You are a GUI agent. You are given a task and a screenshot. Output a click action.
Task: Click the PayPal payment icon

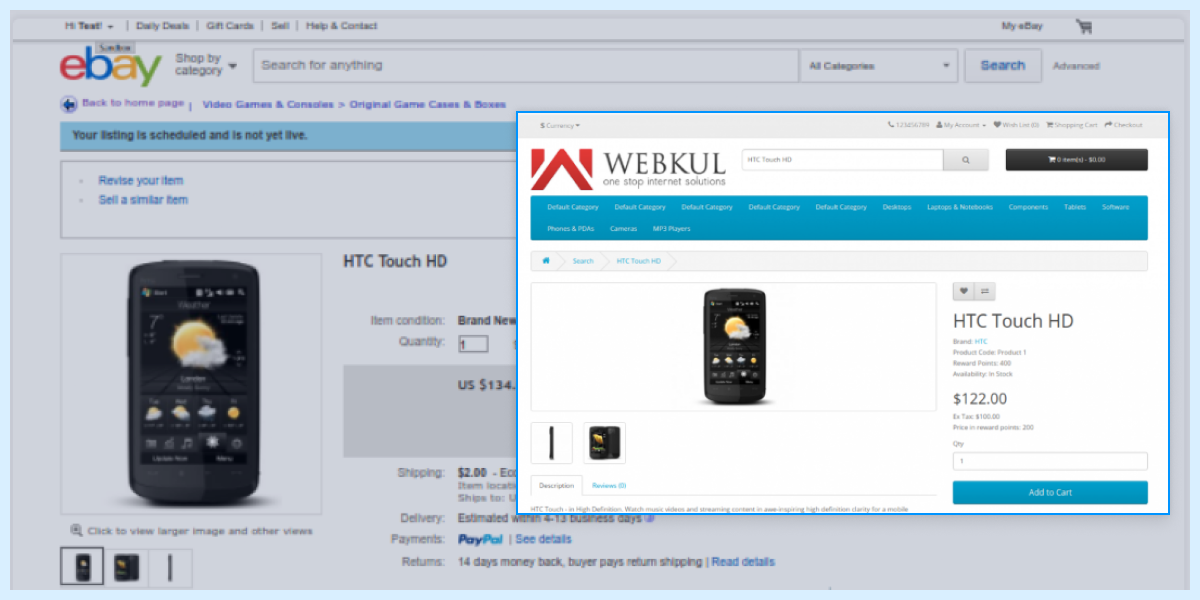481,539
